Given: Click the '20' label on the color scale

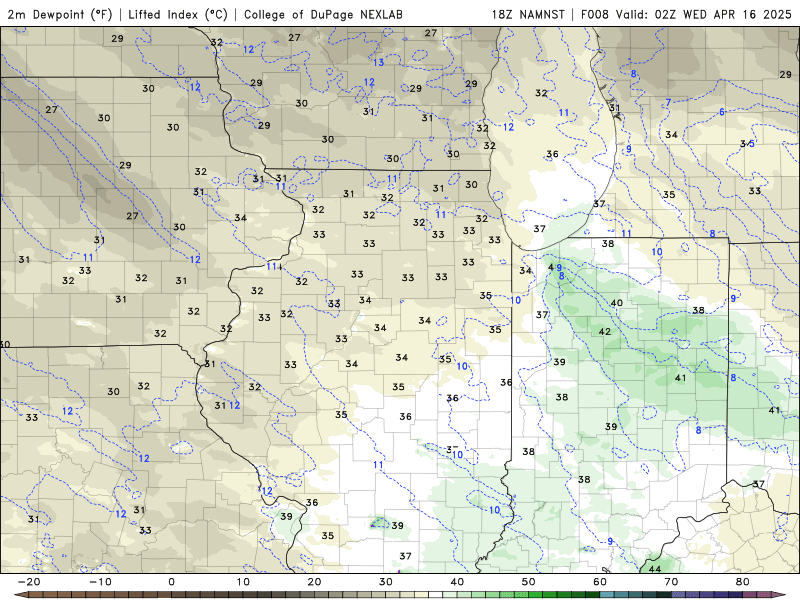Looking at the screenshot, I should click(x=314, y=582).
